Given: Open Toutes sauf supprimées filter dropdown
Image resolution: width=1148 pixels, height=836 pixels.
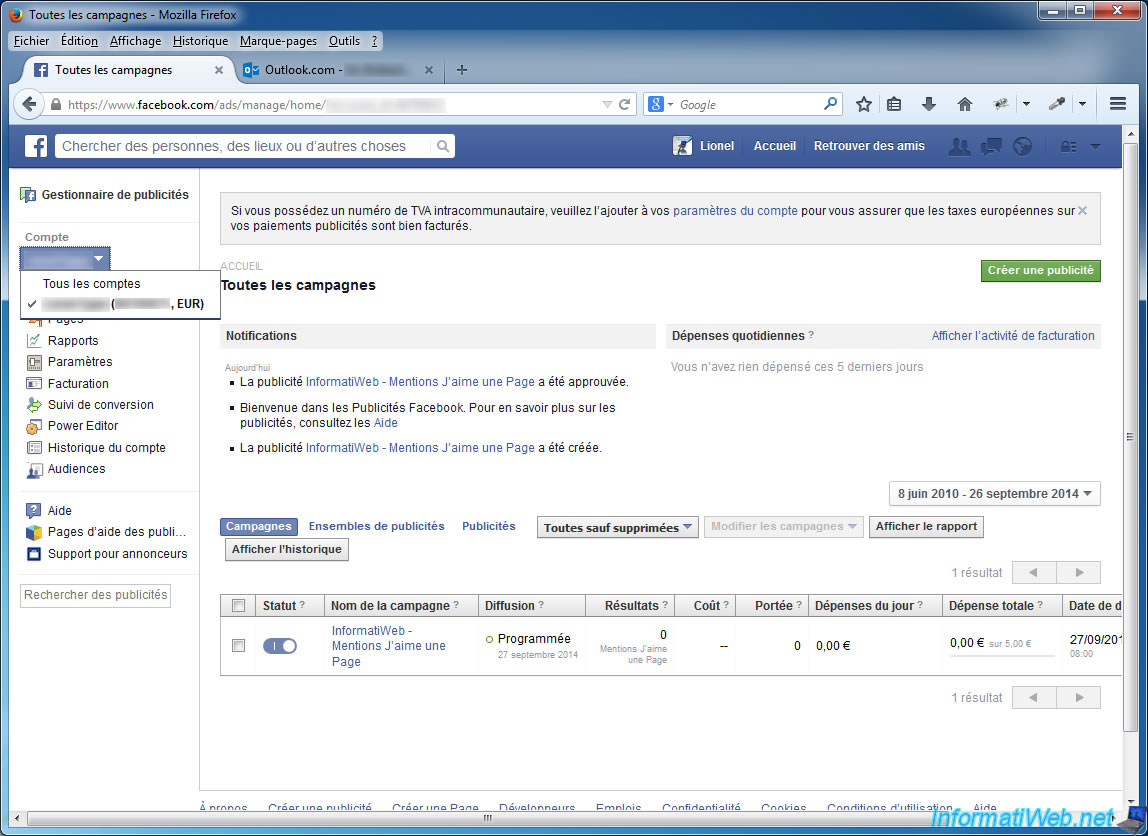Looking at the screenshot, I should [x=617, y=528].
